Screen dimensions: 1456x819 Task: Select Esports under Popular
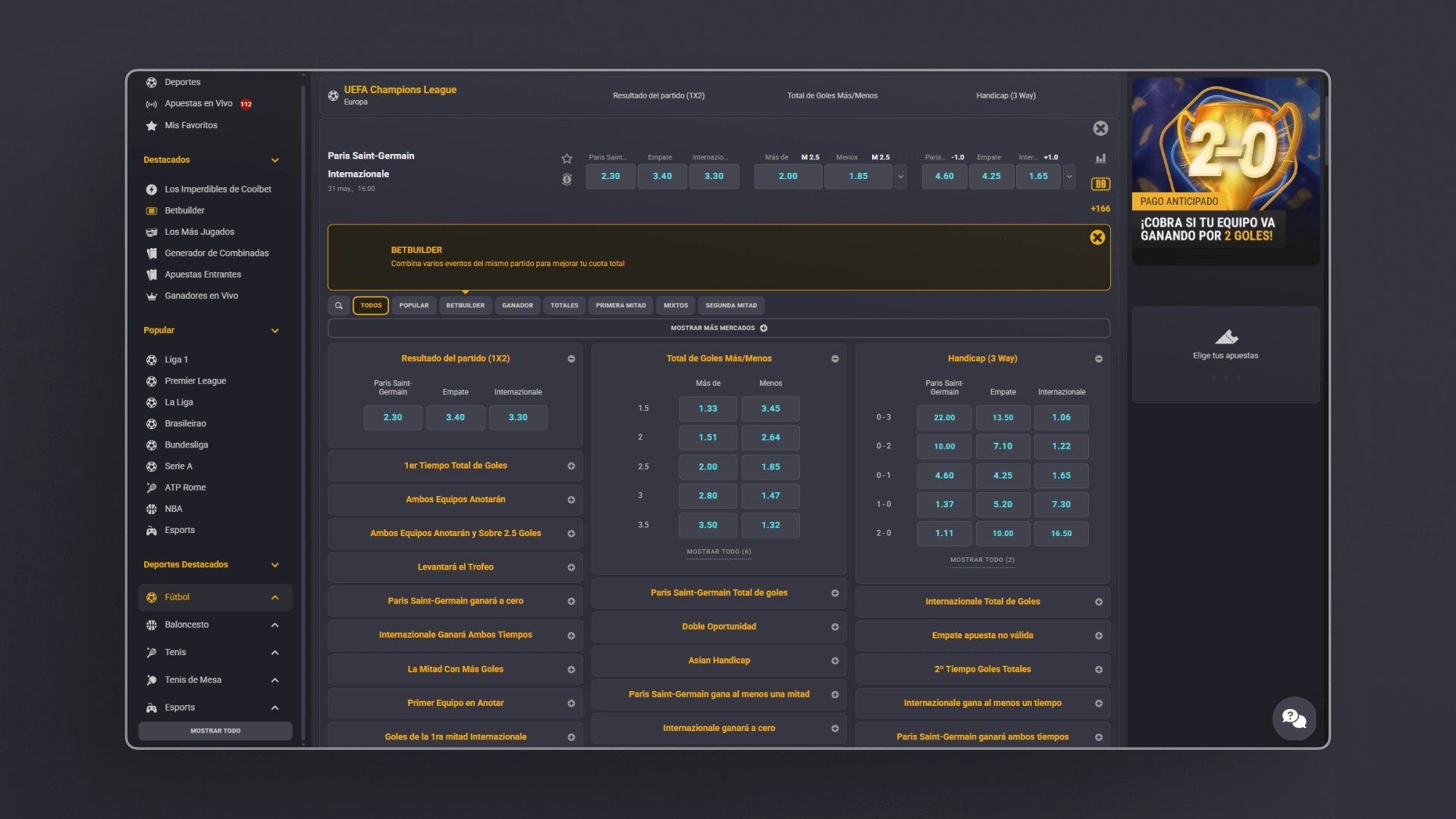point(180,530)
